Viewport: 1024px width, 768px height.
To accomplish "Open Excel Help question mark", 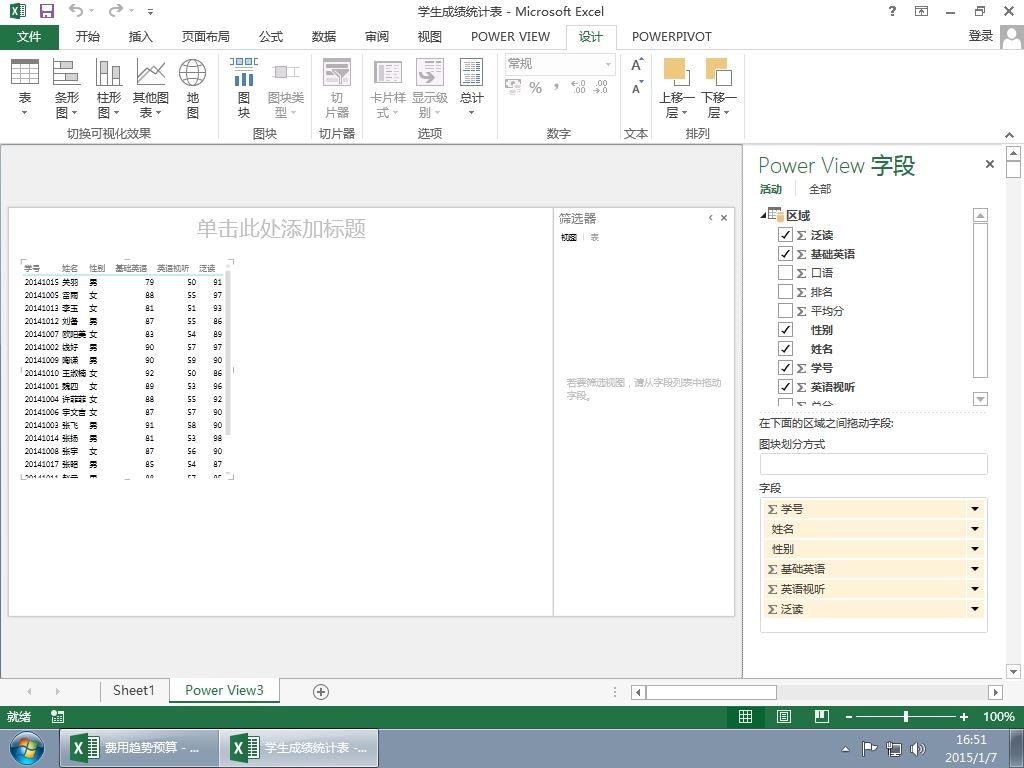I will 892,11.
